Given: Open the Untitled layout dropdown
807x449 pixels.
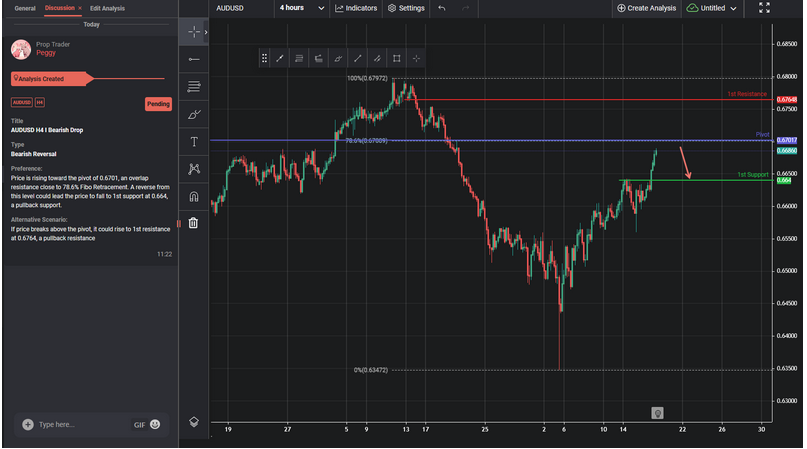Looking at the screenshot, I should click(x=712, y=8).
